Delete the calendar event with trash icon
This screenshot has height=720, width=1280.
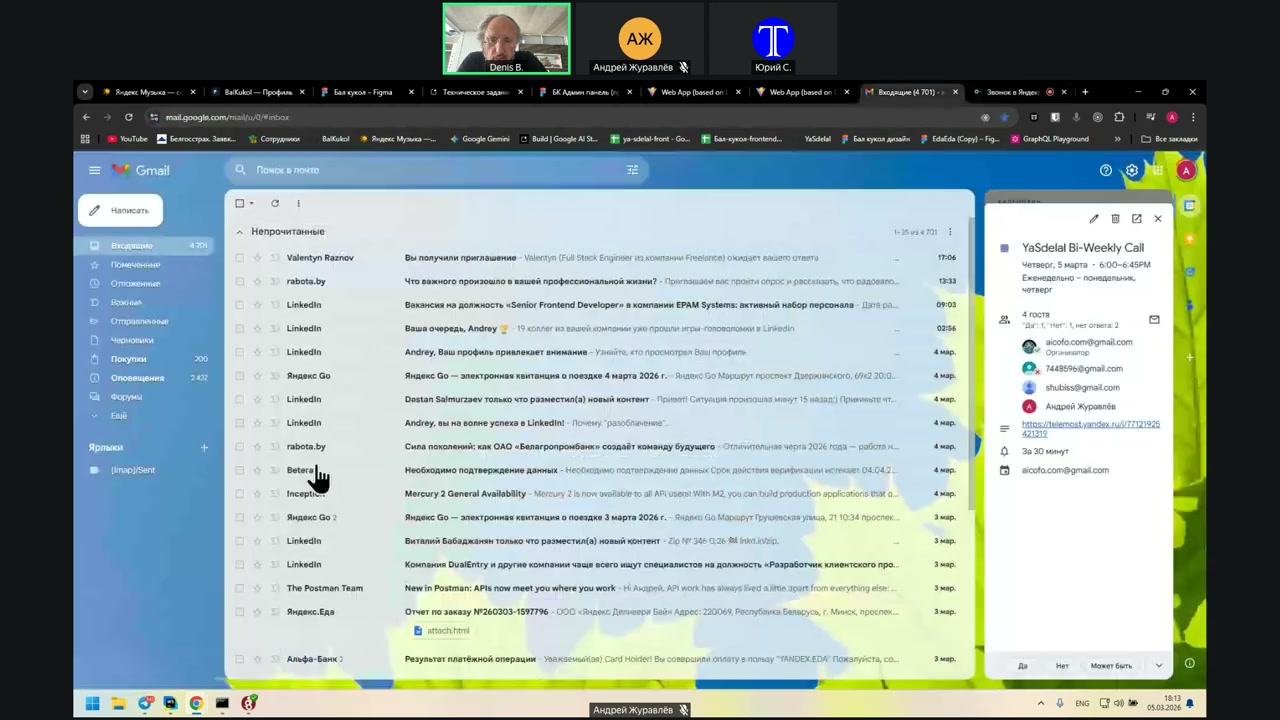[1115, 219]
